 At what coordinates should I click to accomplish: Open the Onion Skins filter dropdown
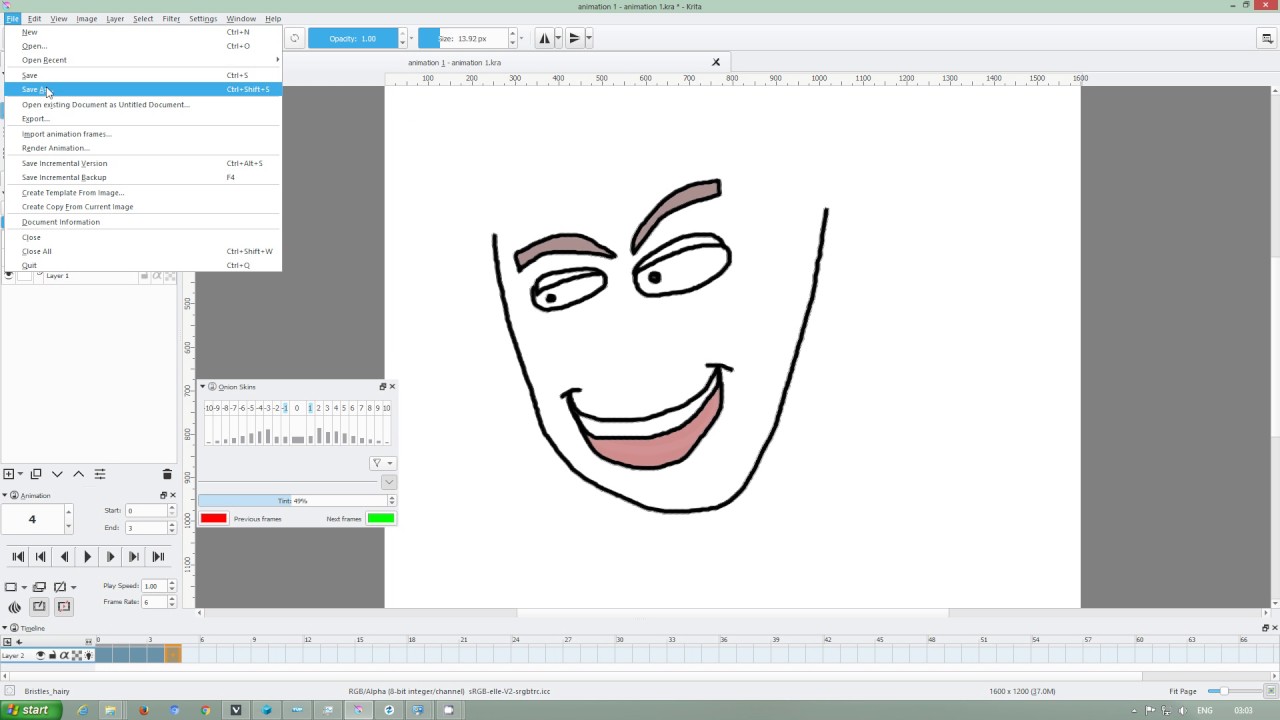tap(382, 463)
